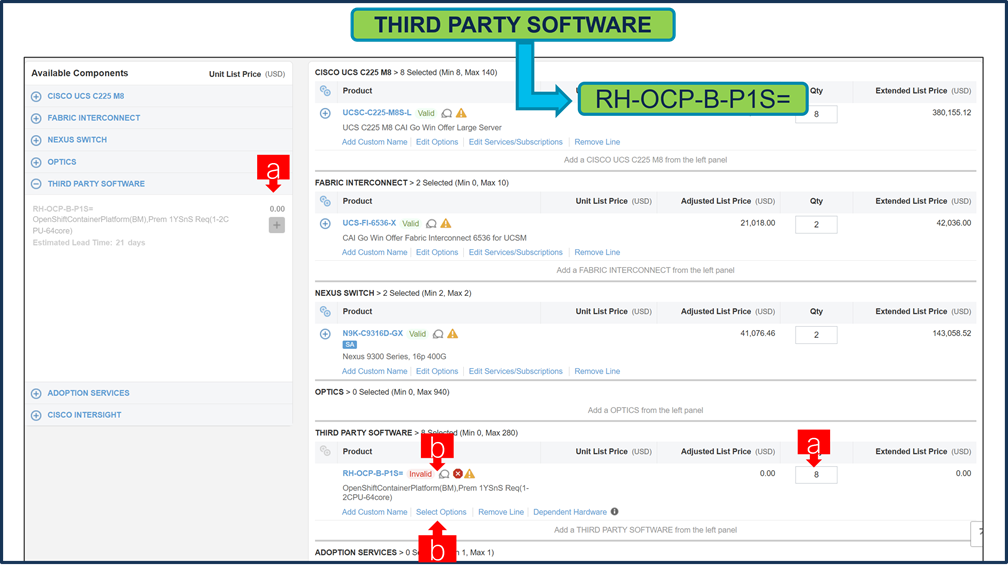Open Select Options for RH-OCP-B-P1S=
The image size is (1008, 583).
coord(442,511)
